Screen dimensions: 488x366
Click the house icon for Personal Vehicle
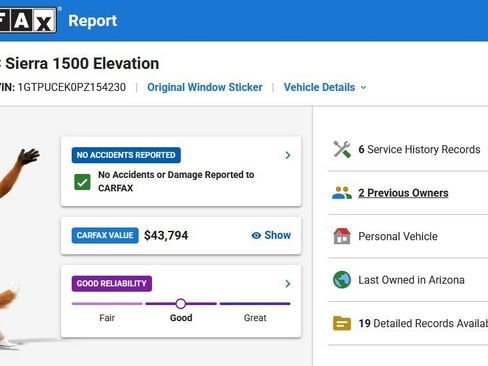click(342, 236)
